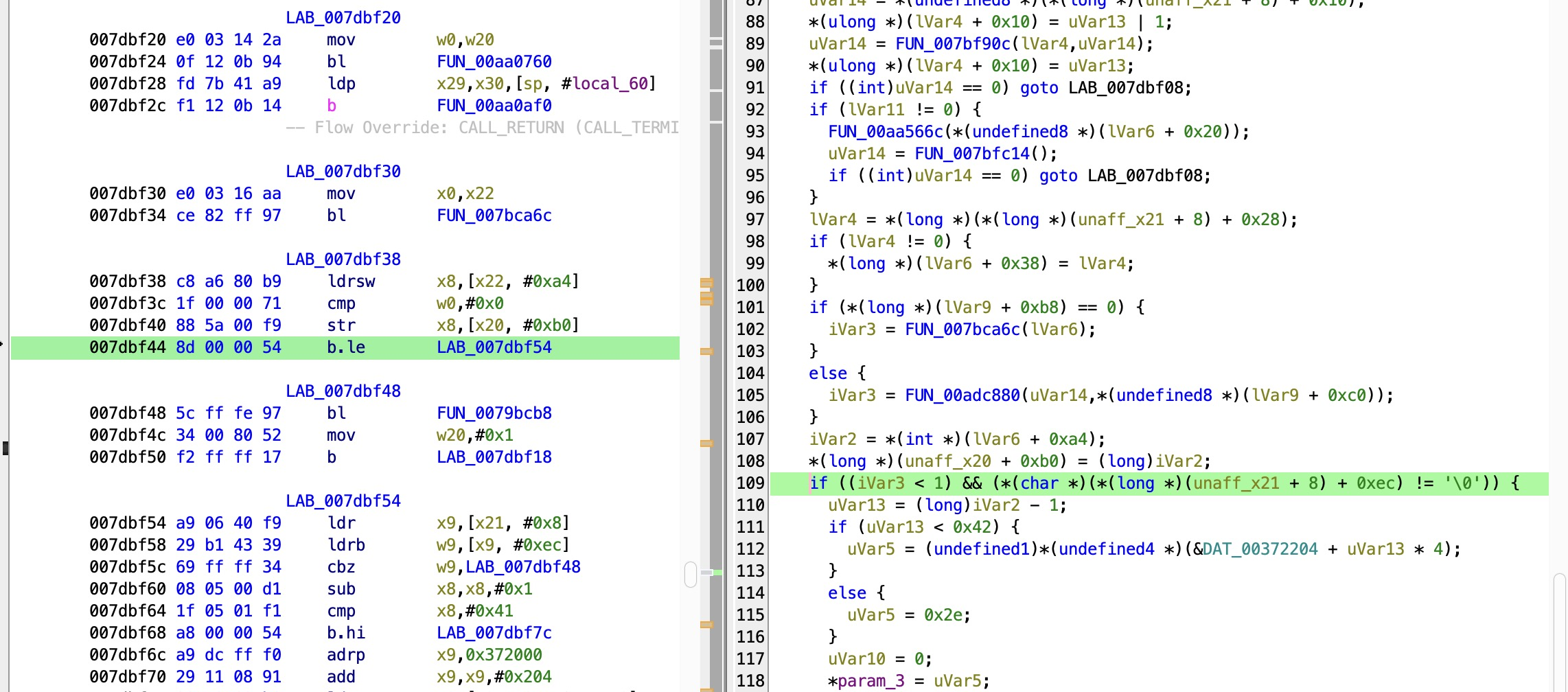Click 0x42 constant on decompiler line 111

(x=972, y=527)
